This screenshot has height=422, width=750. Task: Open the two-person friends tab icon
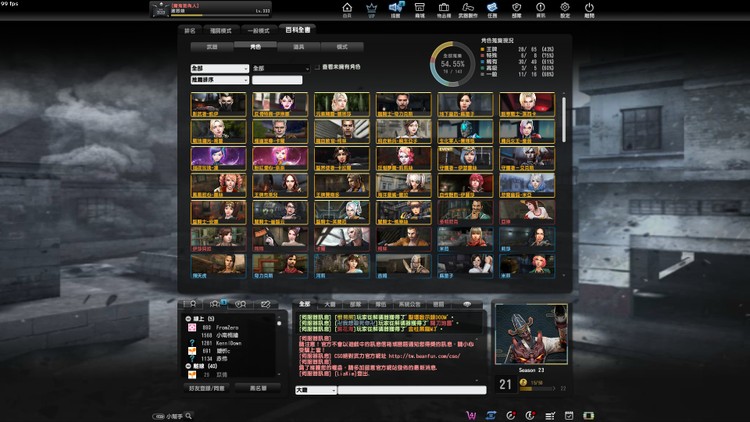[241, 304]
